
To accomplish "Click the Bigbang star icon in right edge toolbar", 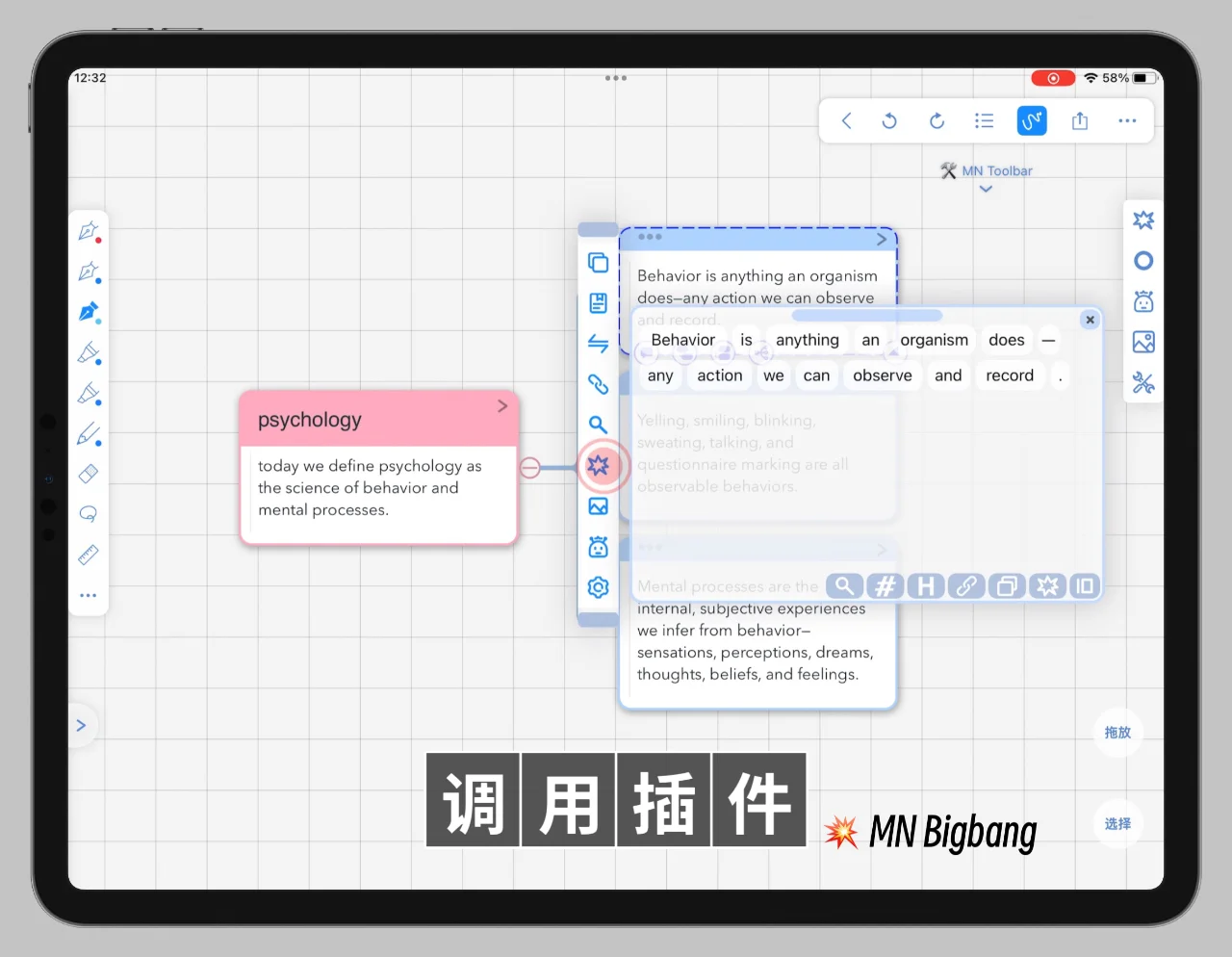I will tap(1143, 220).
